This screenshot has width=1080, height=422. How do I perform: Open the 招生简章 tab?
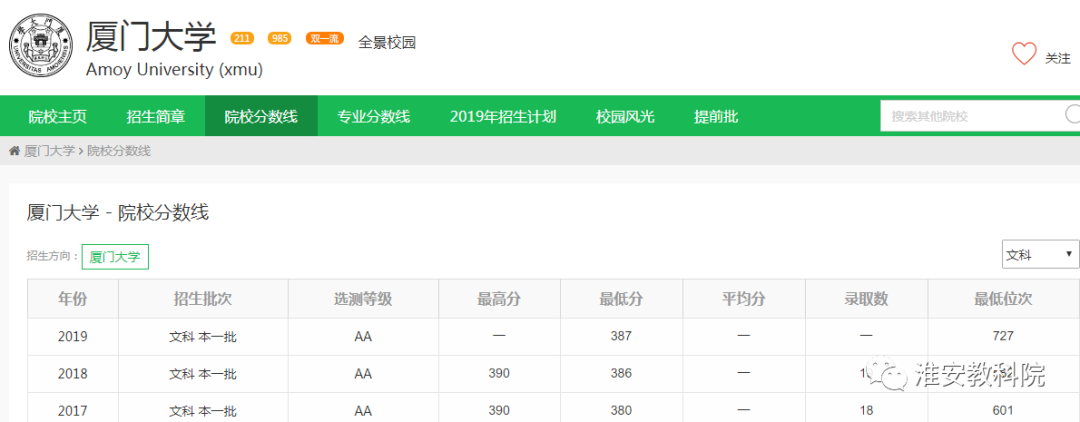156,116
